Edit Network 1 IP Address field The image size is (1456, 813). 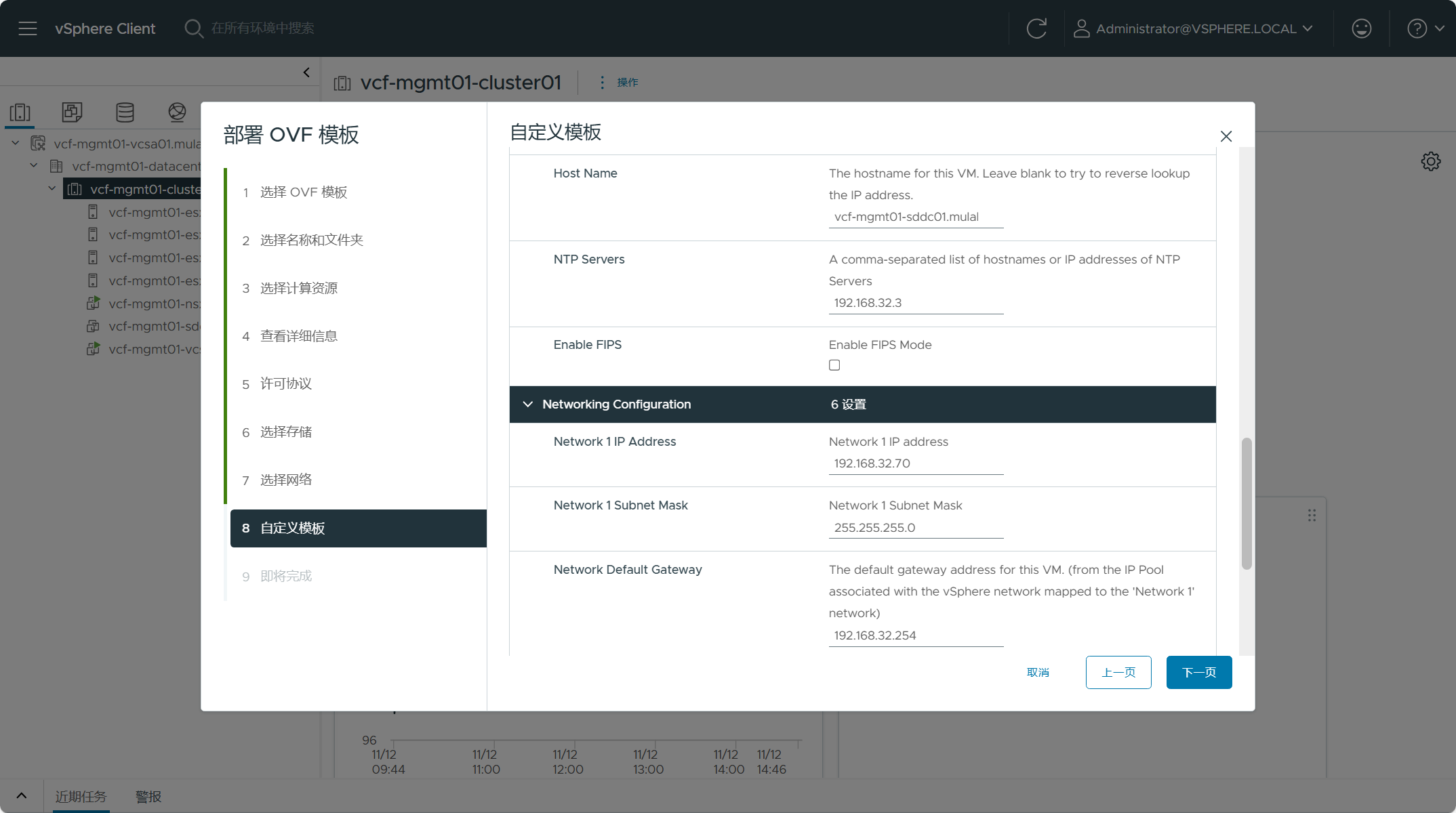click(x=916, y=463)
